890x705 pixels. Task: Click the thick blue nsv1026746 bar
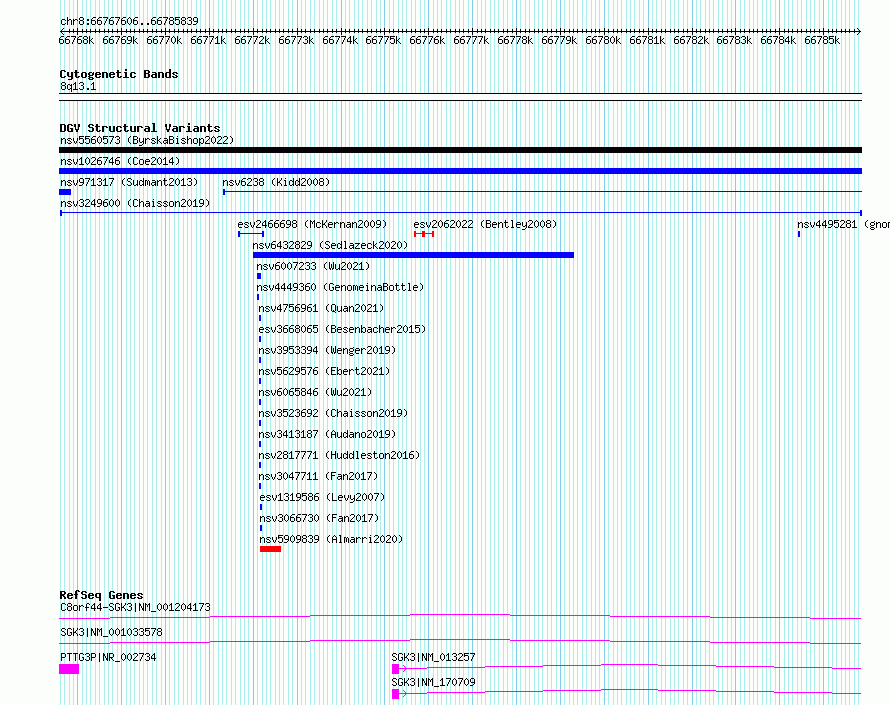click(460, 171)
